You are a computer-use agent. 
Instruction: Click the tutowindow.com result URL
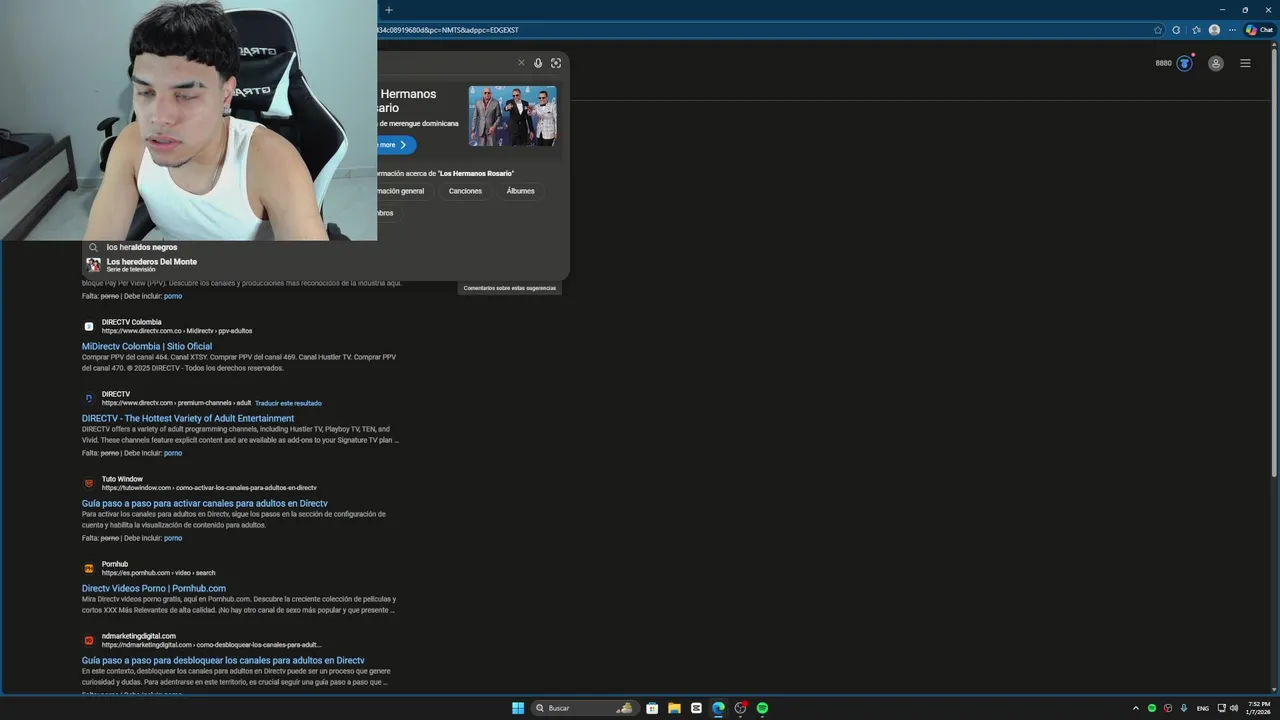209,488
